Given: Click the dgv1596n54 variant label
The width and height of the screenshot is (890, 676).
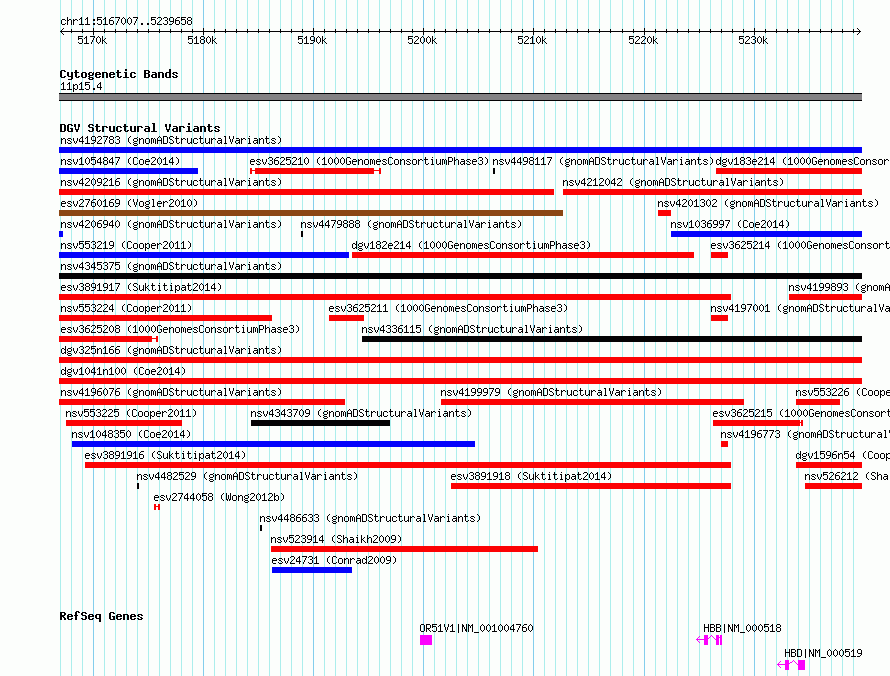Looking at the screenshot, I should (x=842, y=455).
